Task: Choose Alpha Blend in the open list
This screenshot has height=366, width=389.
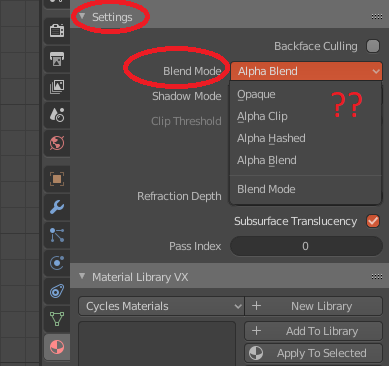Action: pyautogui.click(x=306, y=160)
